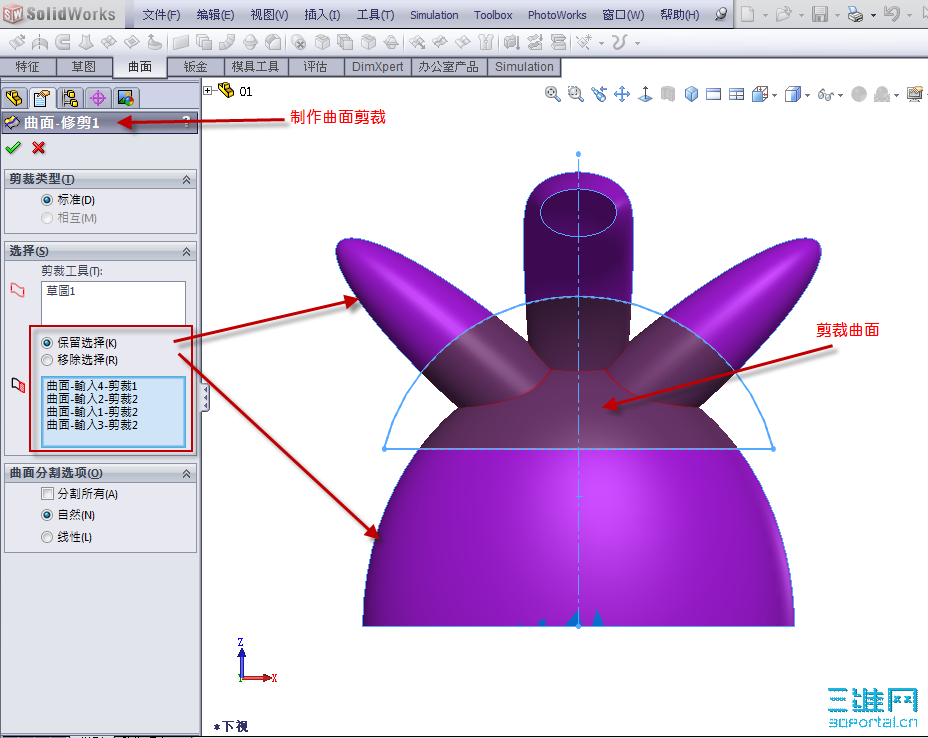Viewport: 928px width, 738px height.
Task: Cancel surface trim with red X
Action: [x=38, y=148]
